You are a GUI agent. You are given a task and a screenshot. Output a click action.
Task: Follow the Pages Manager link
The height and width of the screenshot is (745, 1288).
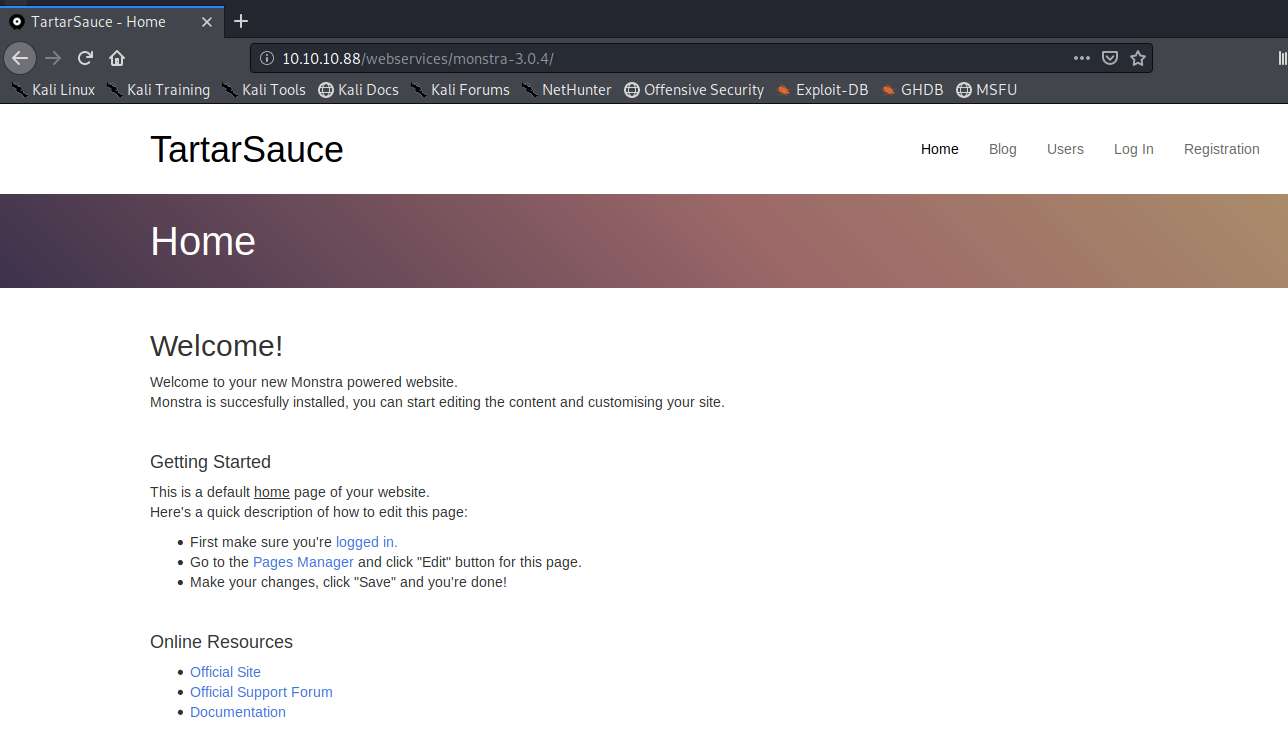coord(303,562)
